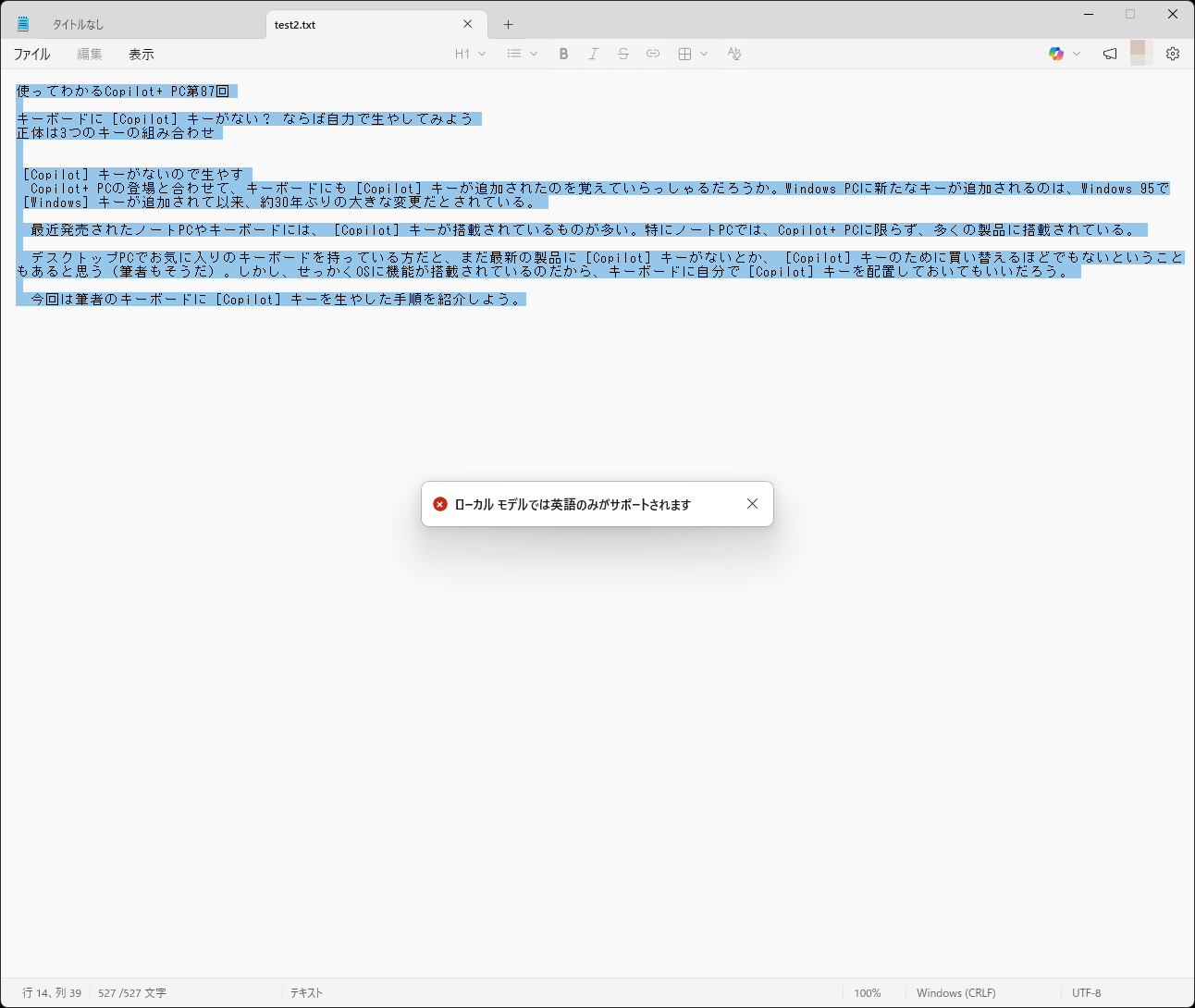Clear formatting with the eraser icon
Viewport: 1195px width, 1008px height.
coord(734,54)
